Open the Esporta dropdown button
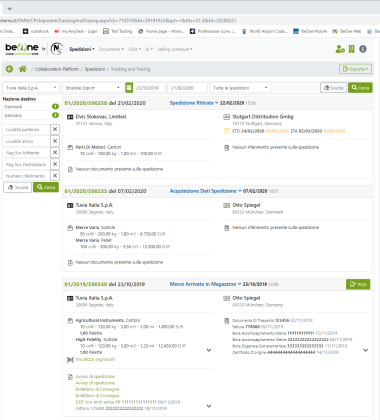The height and width of the screenshot is (420, 380). (355, 69)
